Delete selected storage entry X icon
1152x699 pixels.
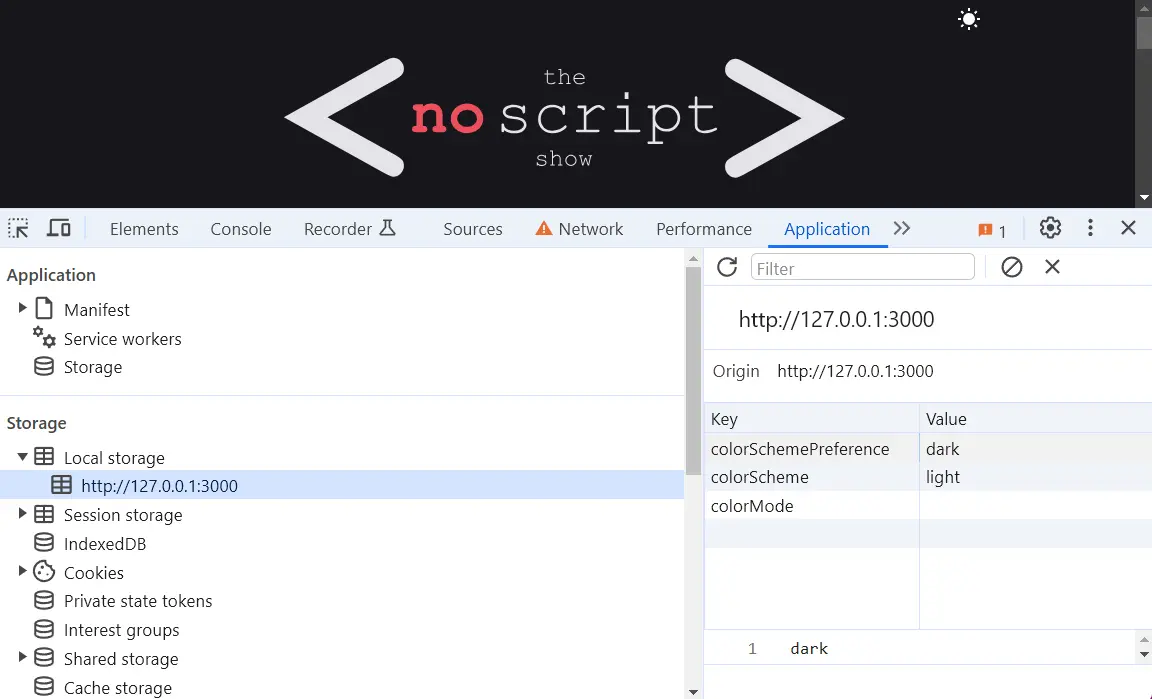(x=1052, y=267)
